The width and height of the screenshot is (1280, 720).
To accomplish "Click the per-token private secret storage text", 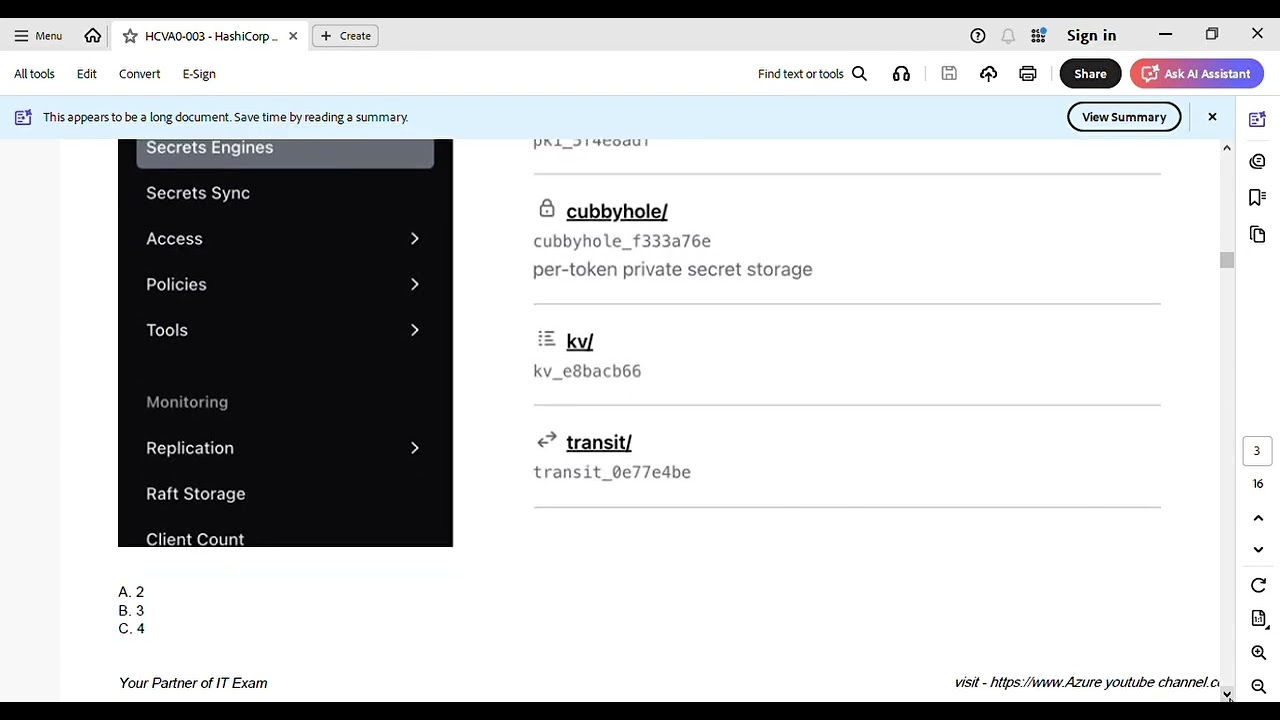I will (x=673, y=269).
